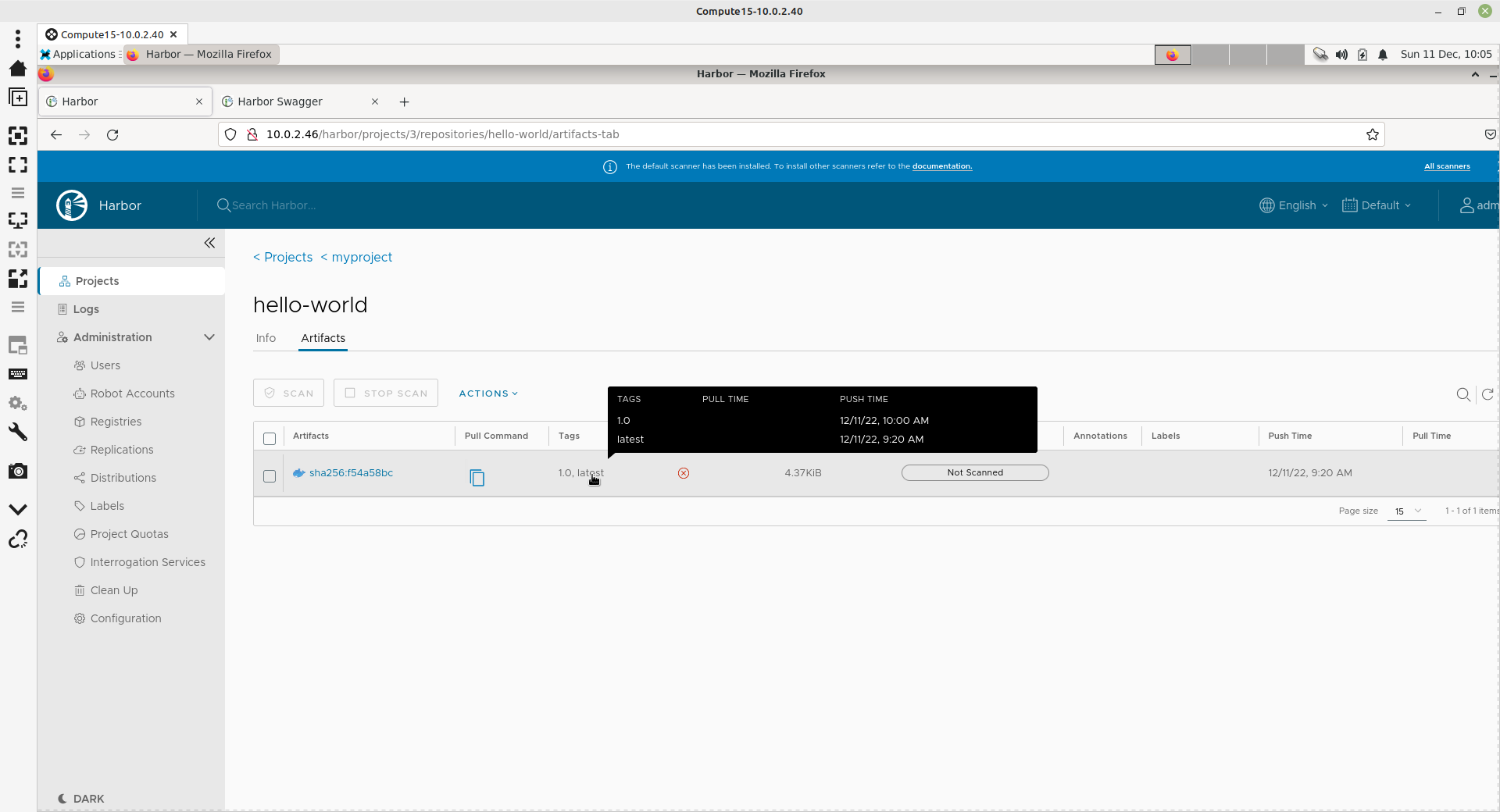Open the sha256:f54a58bc artifact link

pyautogui.click(x=351, y=473)
